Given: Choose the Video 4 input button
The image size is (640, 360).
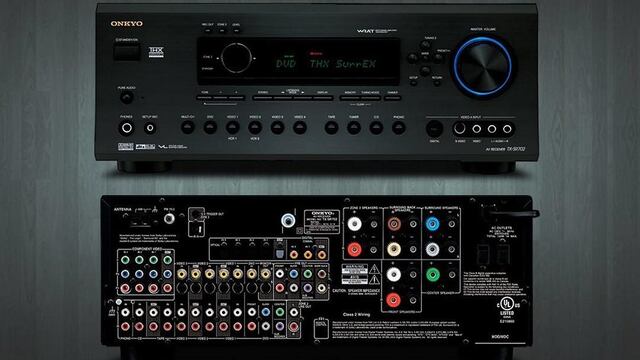Looking at the screenshot, I should [x=300, y=127].
